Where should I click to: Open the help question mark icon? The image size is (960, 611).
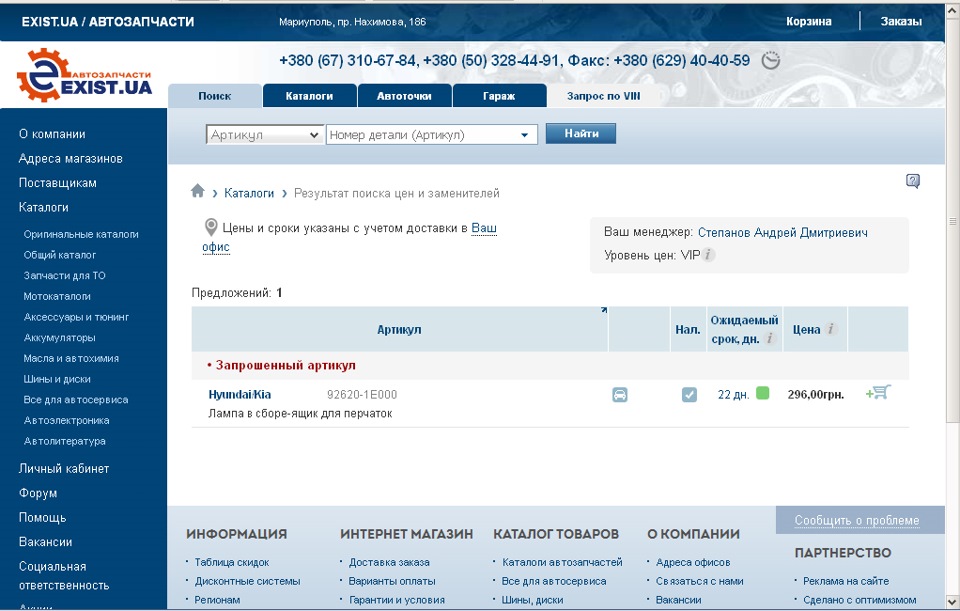tap(912, 181)
